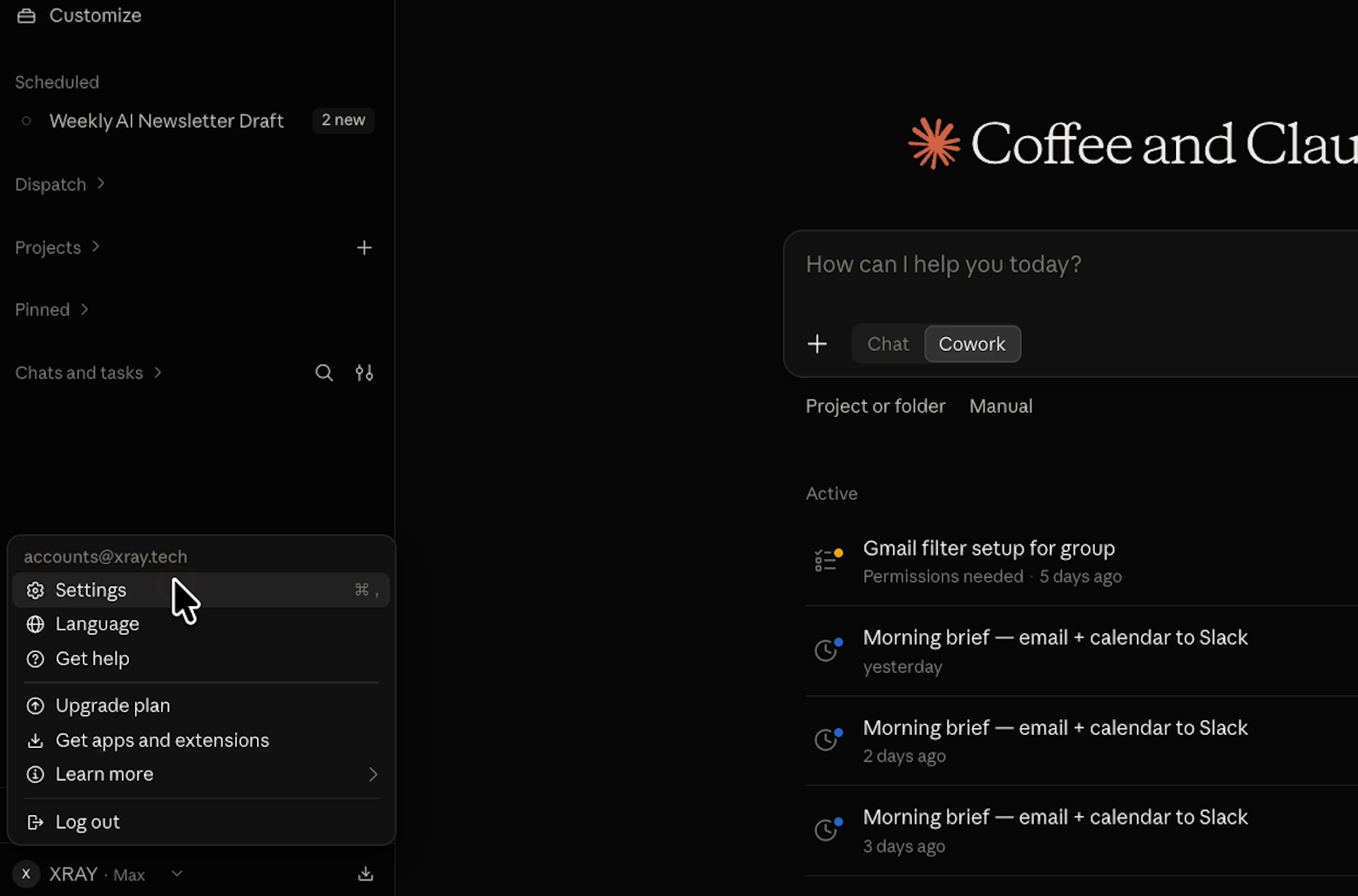The image size is (1358, 896).
Task: Expand the Dispatch section
Action: (59, 185)
